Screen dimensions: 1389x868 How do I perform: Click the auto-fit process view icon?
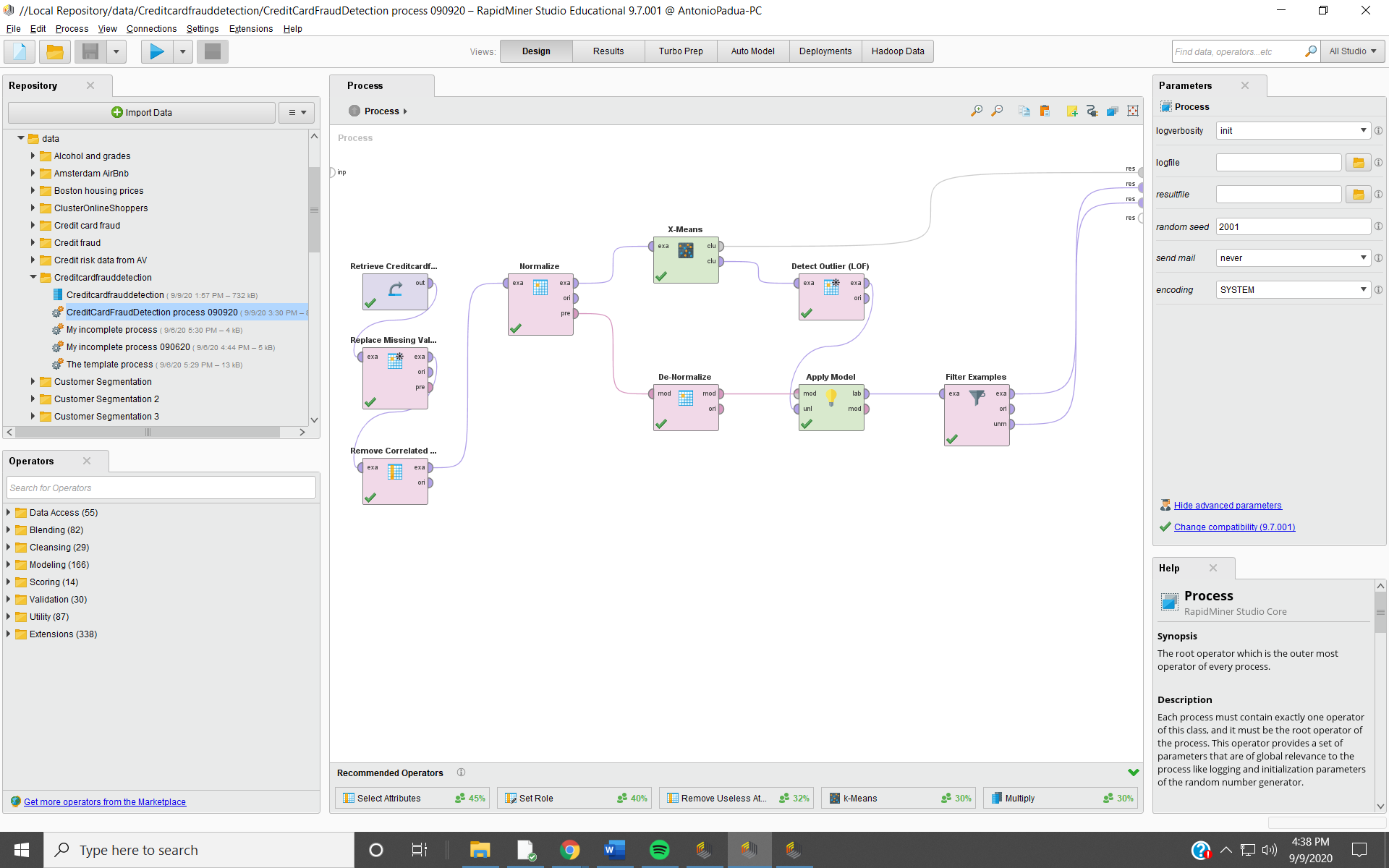click(1133, 111)
